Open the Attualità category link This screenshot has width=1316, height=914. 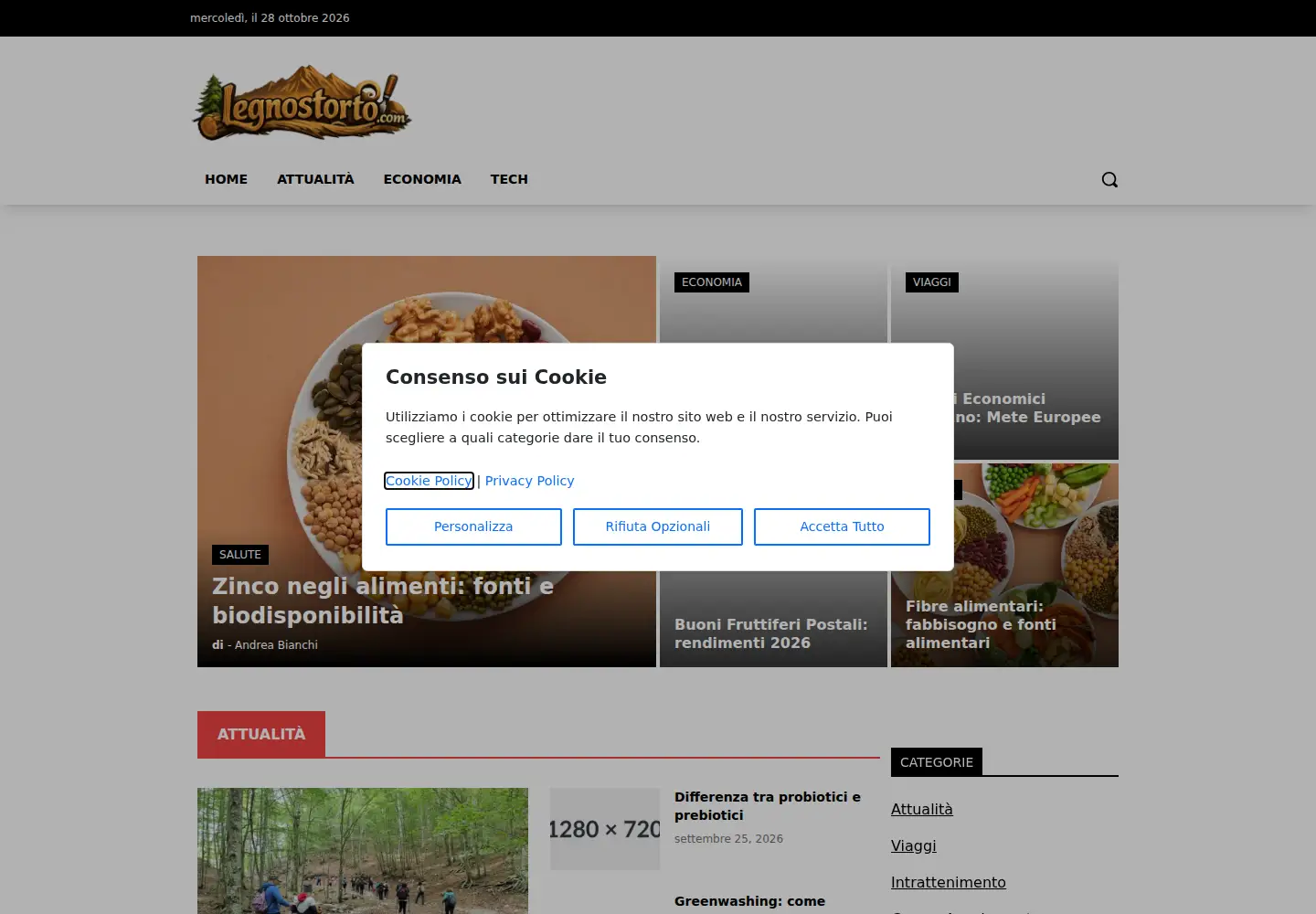click(x=922, y=809)
